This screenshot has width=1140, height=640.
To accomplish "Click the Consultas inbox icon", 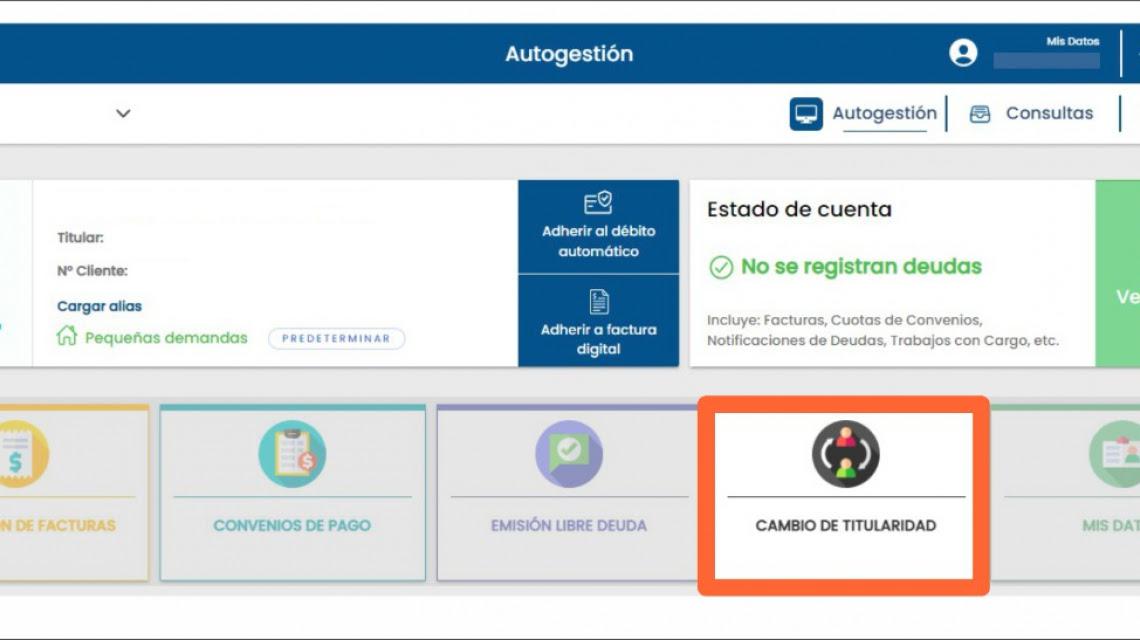I will click(x=980, y=114).
